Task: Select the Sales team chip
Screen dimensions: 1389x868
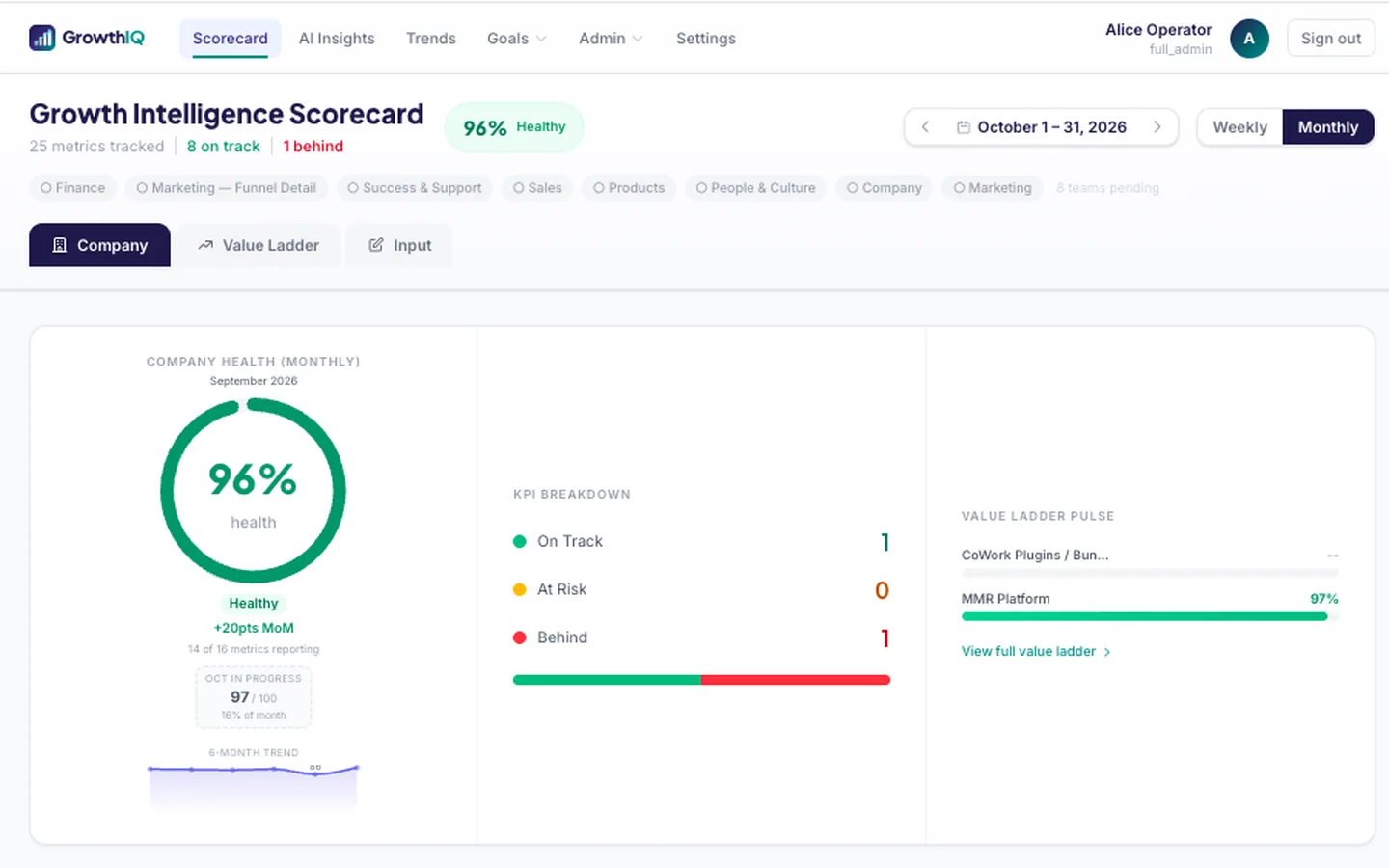Action: [x=537, y=188]
